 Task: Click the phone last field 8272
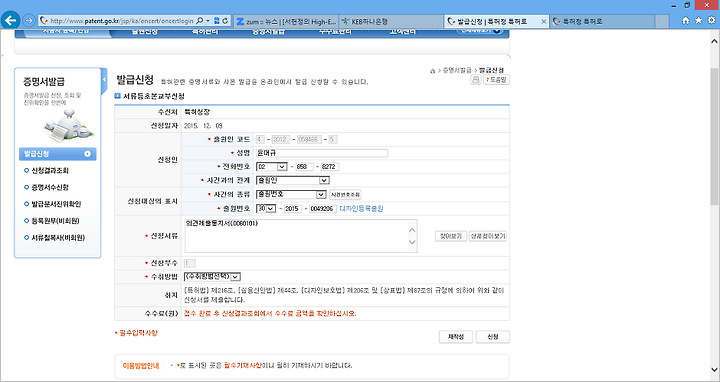tap(330, 167)
